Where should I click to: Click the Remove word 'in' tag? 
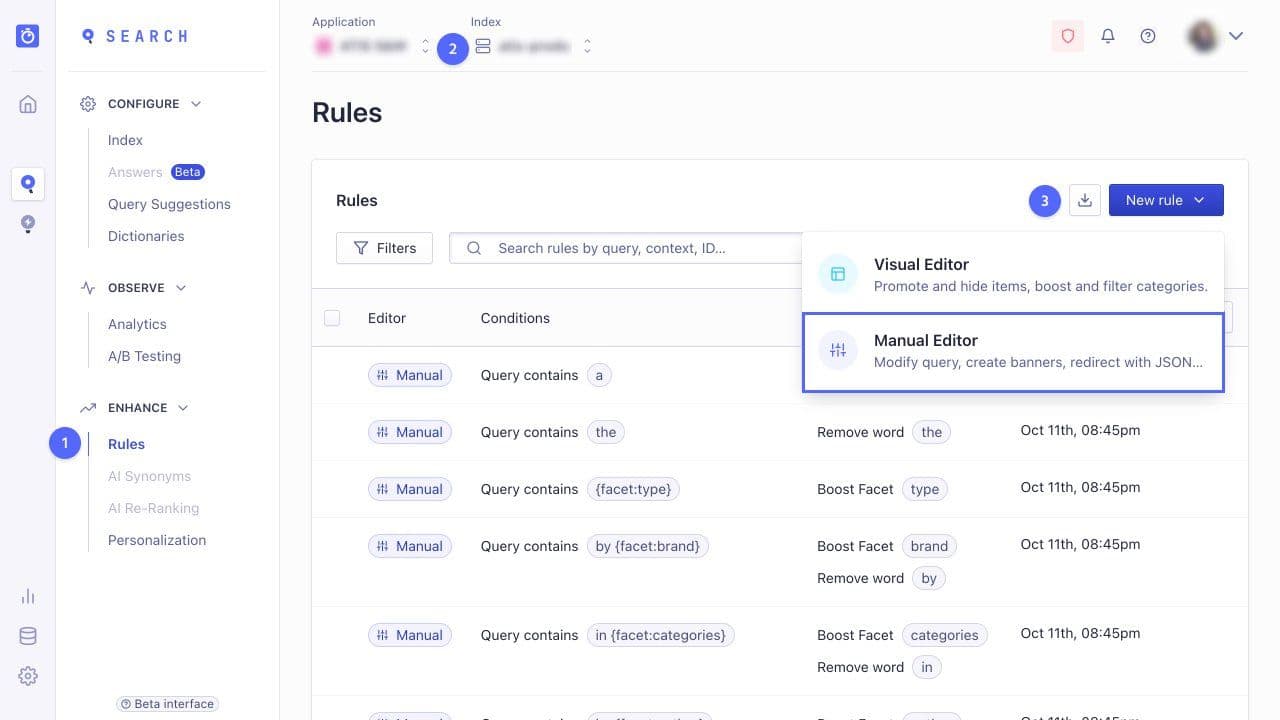click(927, 667)
